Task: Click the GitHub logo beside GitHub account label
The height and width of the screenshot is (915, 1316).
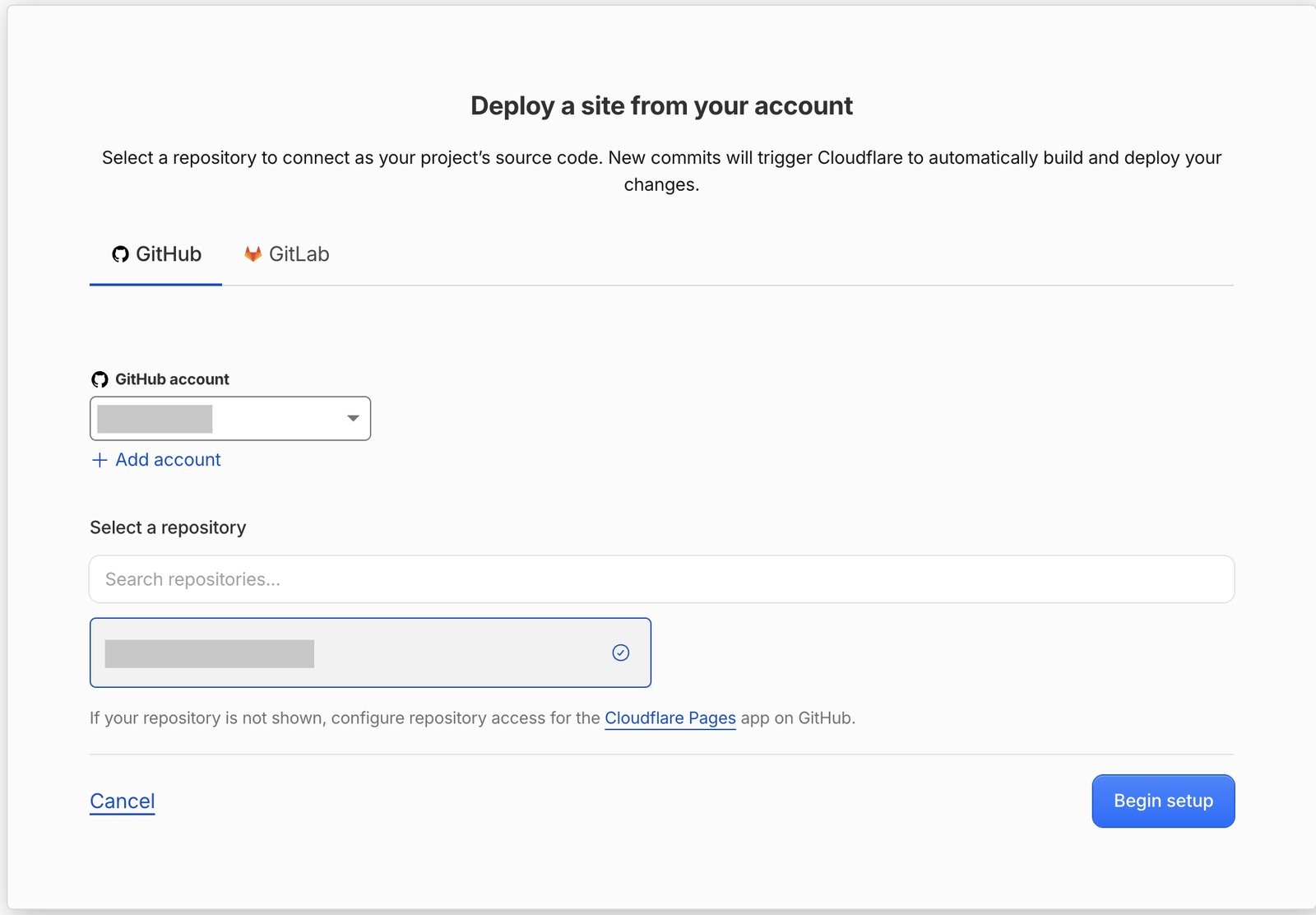Action: click(100, 379)
